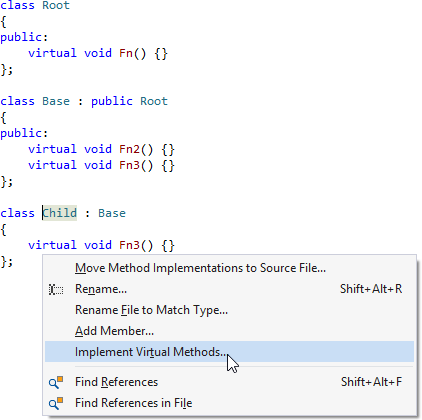
Task: Click Fn3 method name in Base class
Action: point(129,165)
